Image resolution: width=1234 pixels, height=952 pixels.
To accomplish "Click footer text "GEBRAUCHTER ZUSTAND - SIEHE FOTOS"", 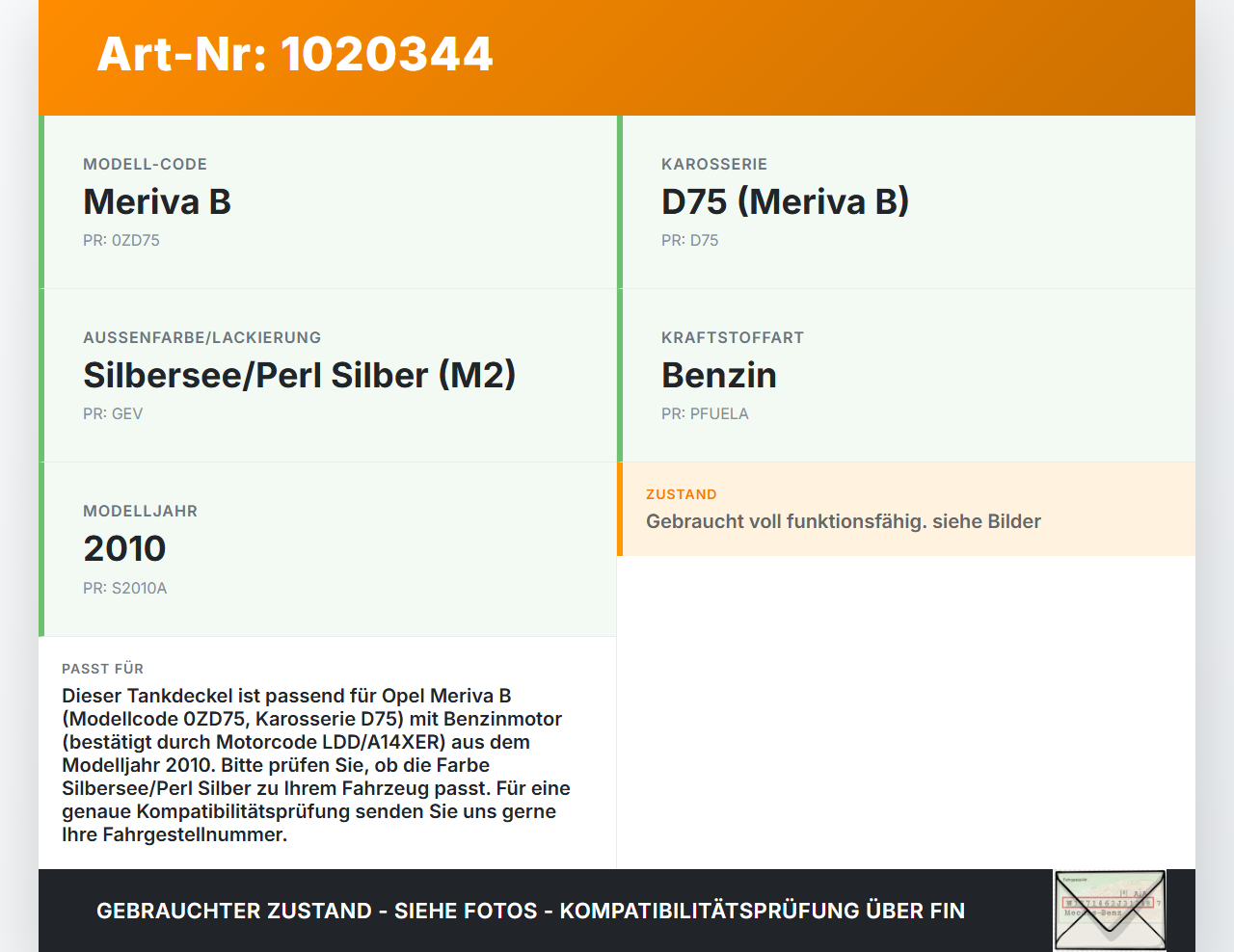I will click(317, 911).
